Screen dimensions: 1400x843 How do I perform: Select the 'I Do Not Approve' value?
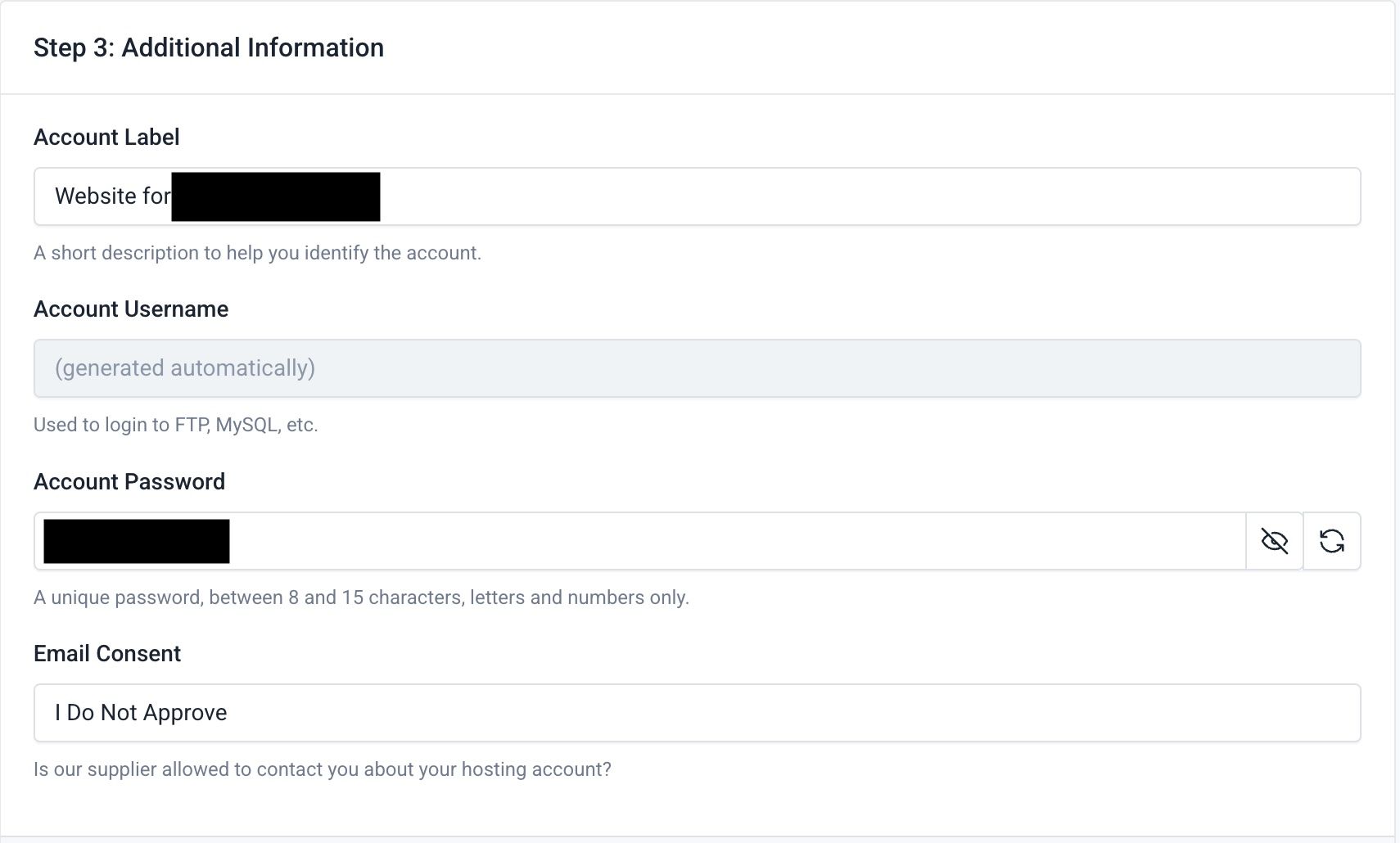(141, 713)
